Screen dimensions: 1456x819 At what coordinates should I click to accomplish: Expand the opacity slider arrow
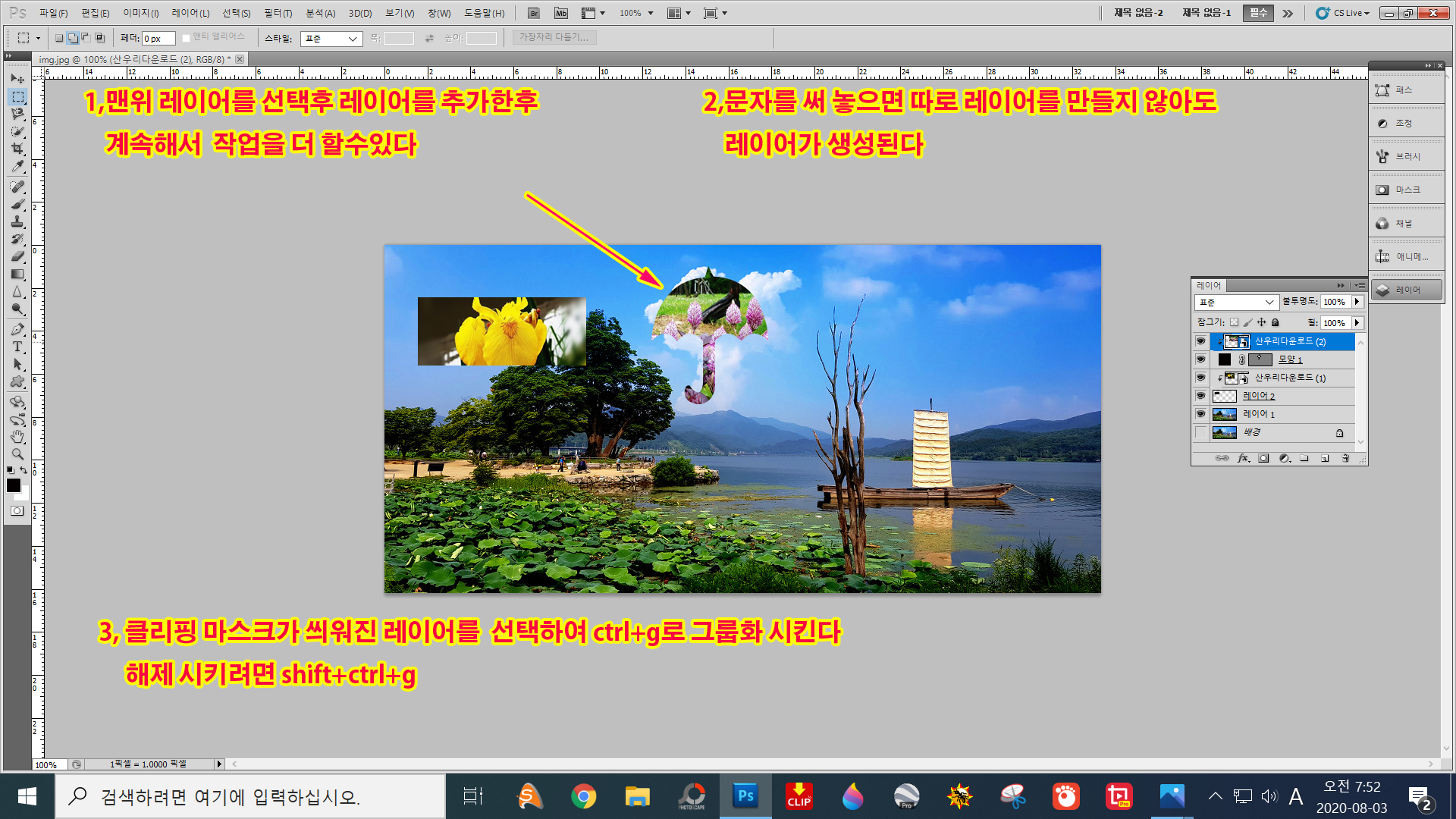(1357, 302)
